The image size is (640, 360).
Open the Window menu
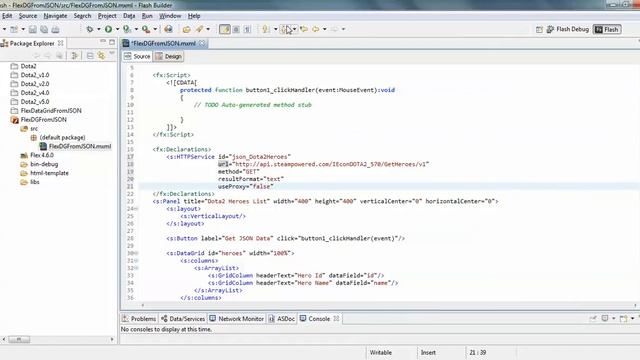pyautogui.click(x=170, y=16)
